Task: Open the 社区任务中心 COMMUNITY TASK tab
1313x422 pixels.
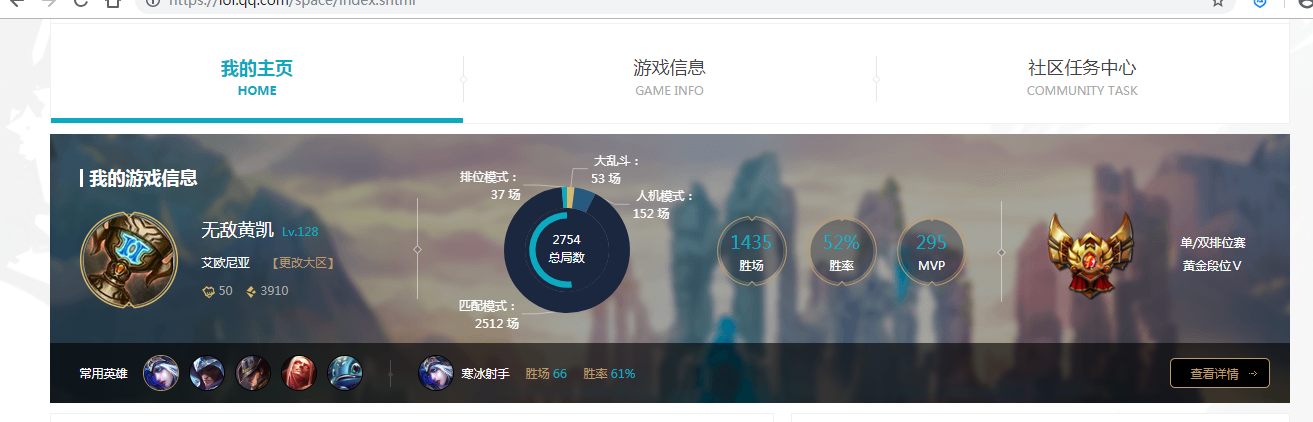Action: click(x=1082, y=78)
